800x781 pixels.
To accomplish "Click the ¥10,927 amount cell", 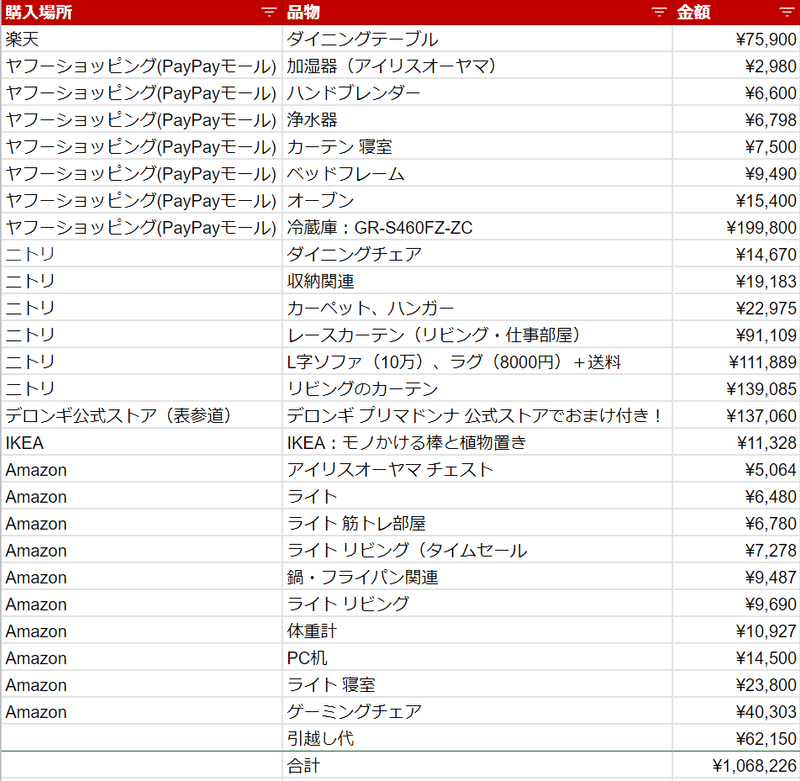I will coord(736,631).
